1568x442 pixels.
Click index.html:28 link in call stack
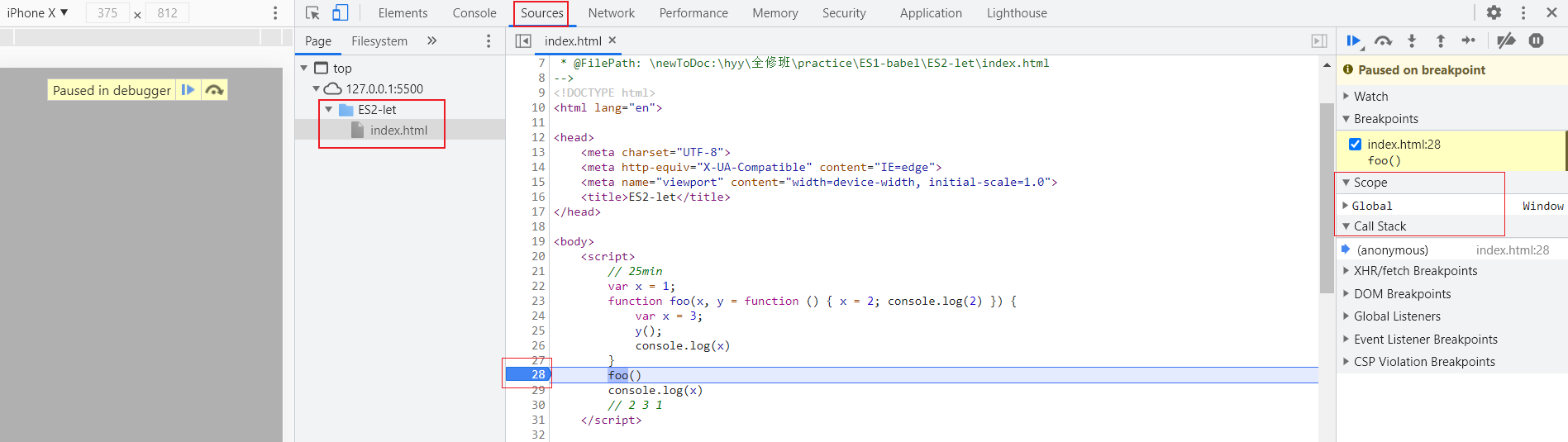click(1513, 250)
